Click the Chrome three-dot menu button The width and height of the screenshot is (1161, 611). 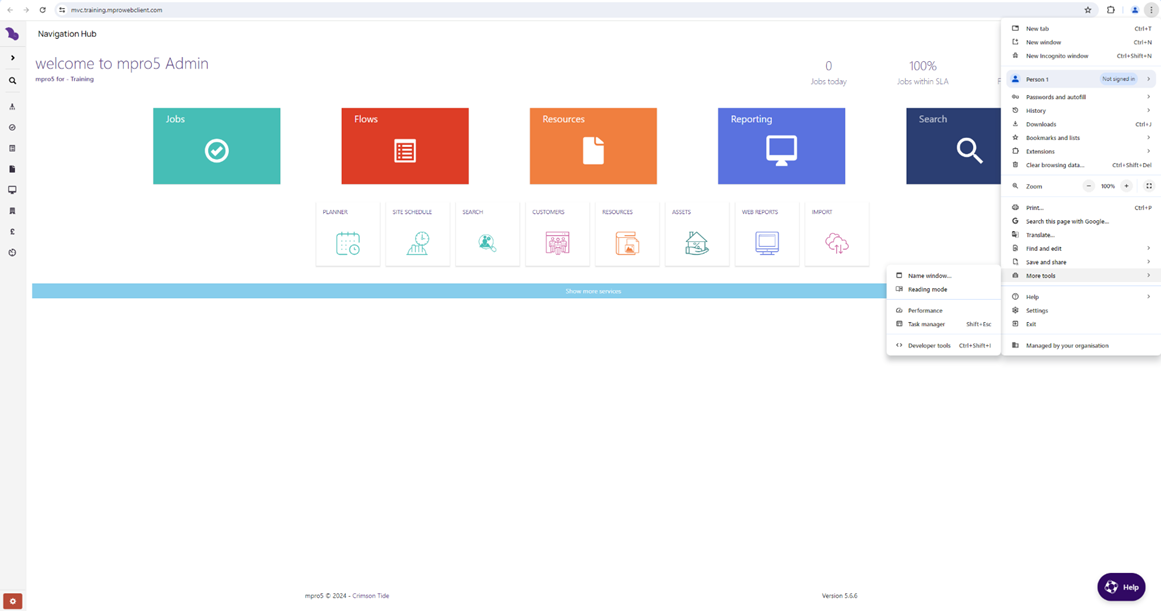point(1151,10)
